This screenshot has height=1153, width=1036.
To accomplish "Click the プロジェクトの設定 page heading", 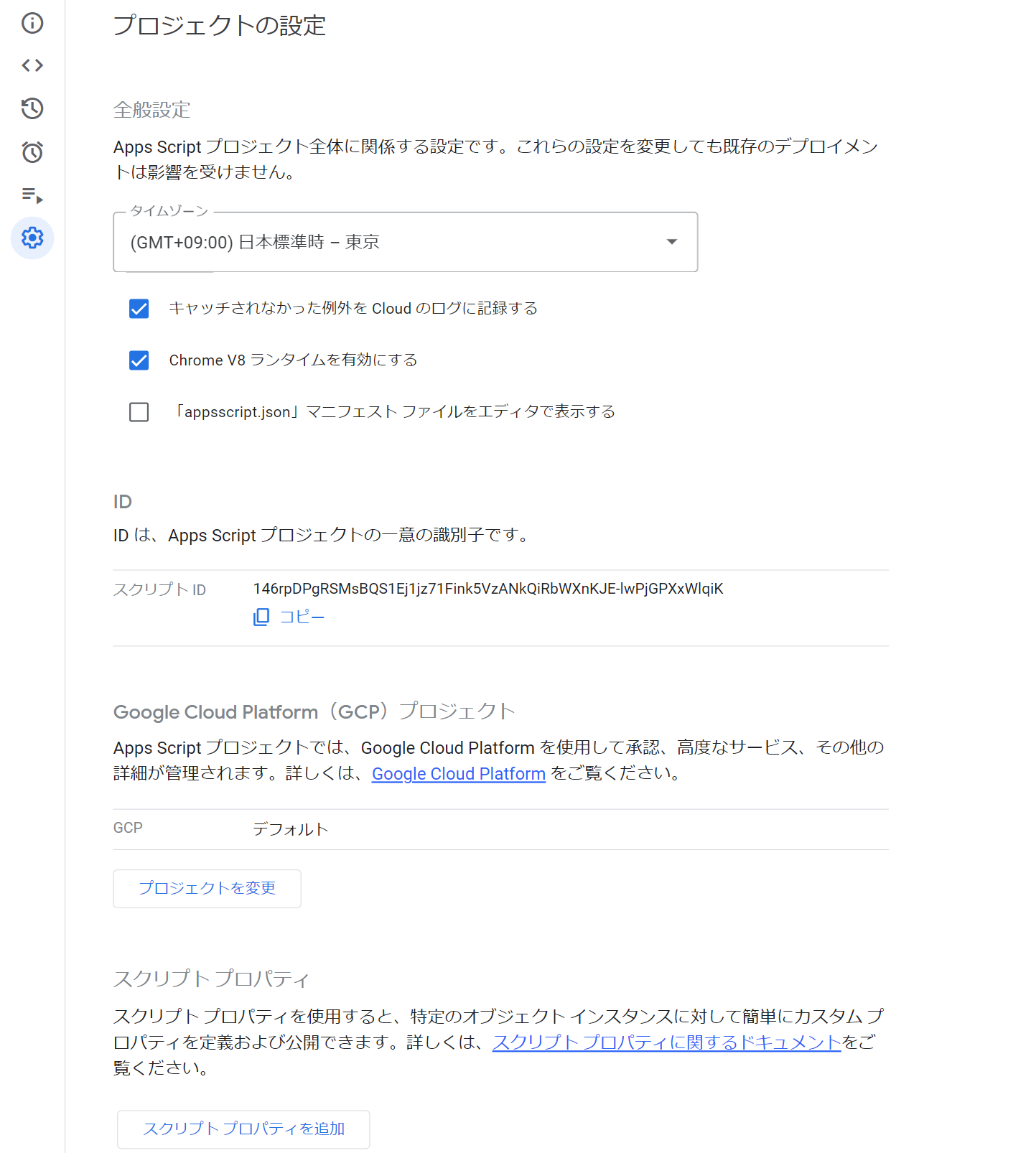I will (x=220, y=26).
